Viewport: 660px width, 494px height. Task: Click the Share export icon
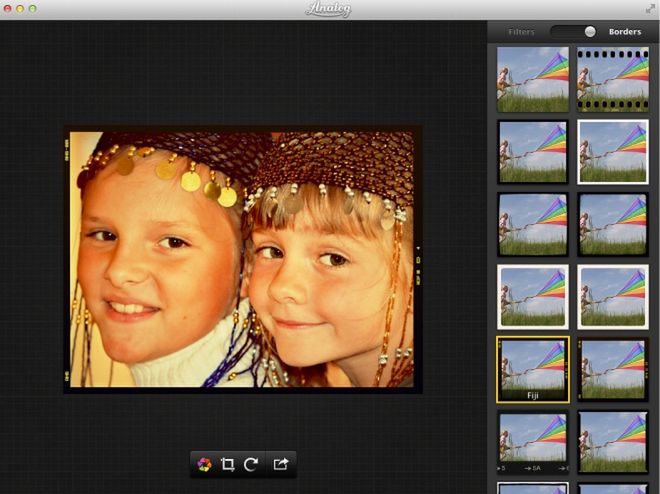(281, 464)
